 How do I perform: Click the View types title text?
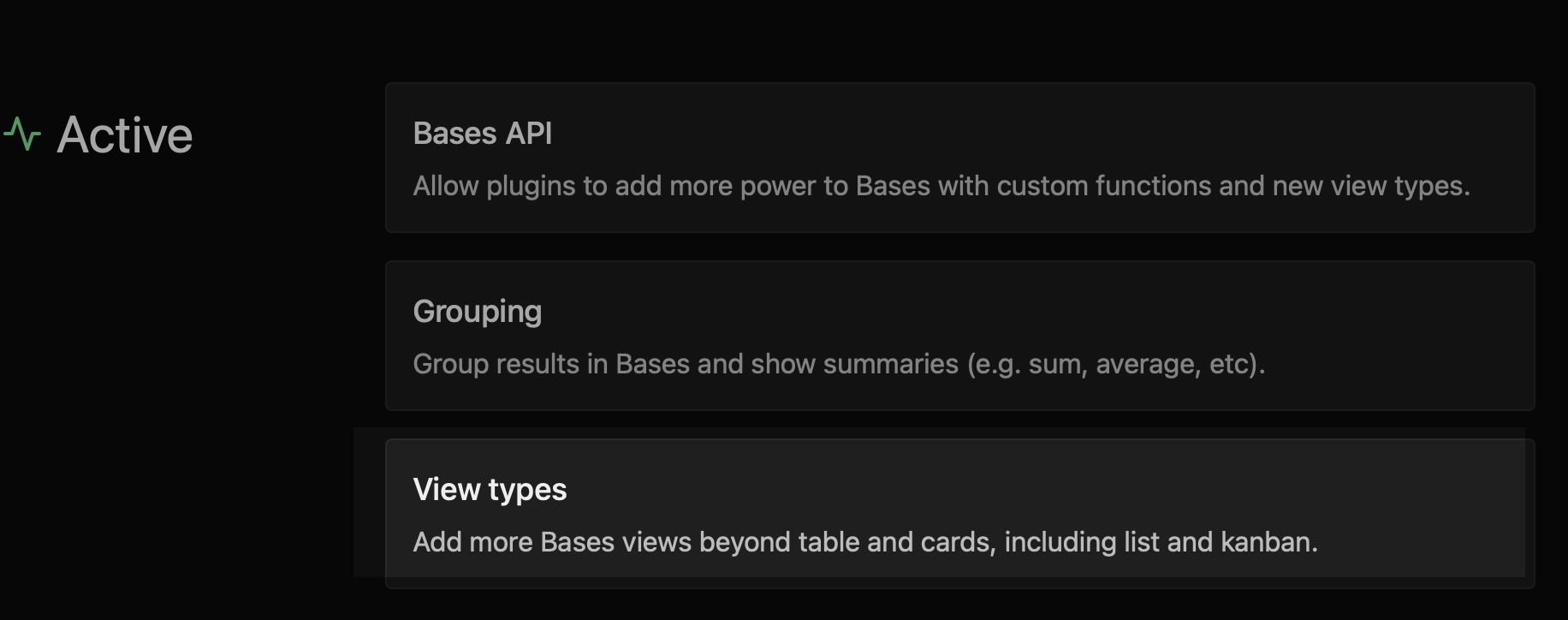pyautogui.click(x=490, y=490)
